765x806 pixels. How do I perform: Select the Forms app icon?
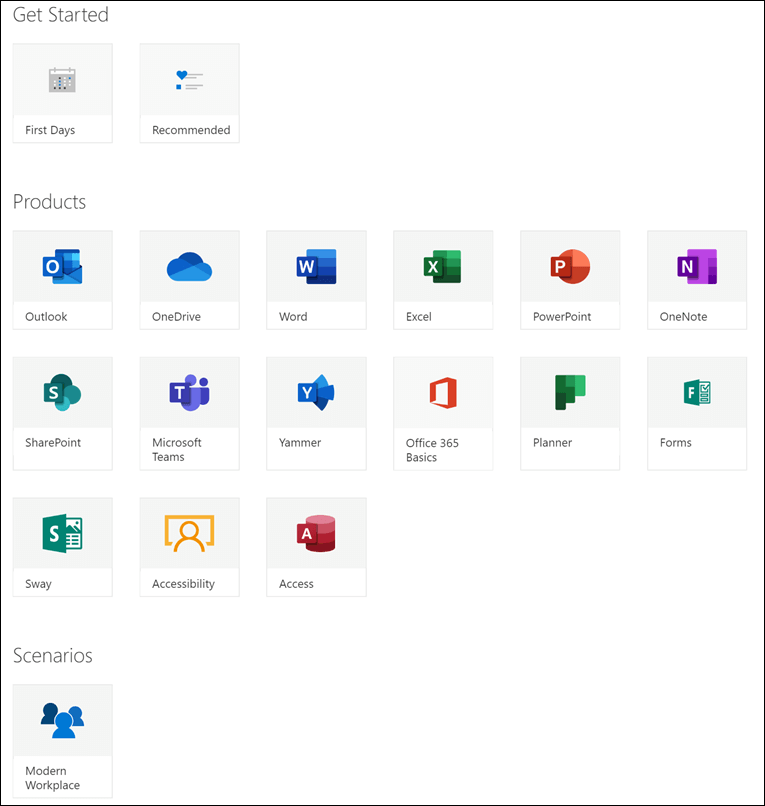click(x=697, y=393)
